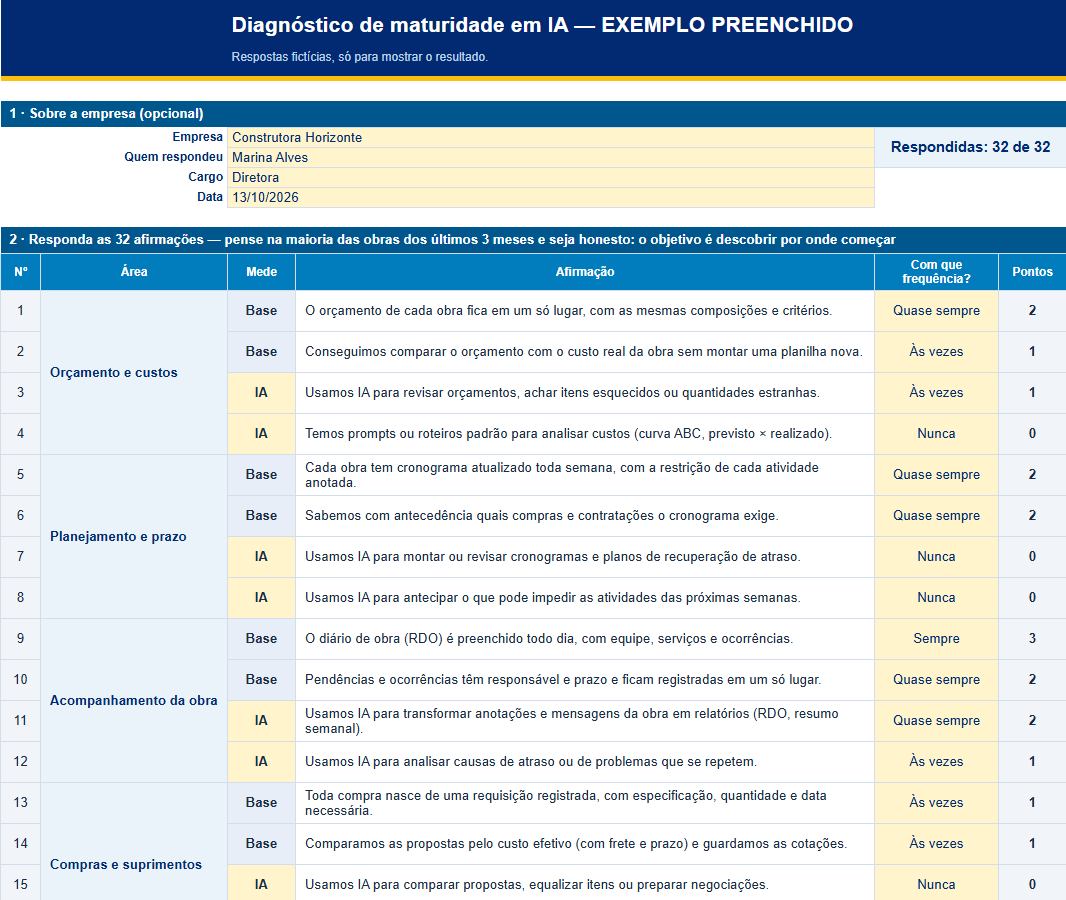The height and width of the screenshot is (900, 1066).
Task: Select statement about comparing orçamento with custo real
Action: pos(585,351)
